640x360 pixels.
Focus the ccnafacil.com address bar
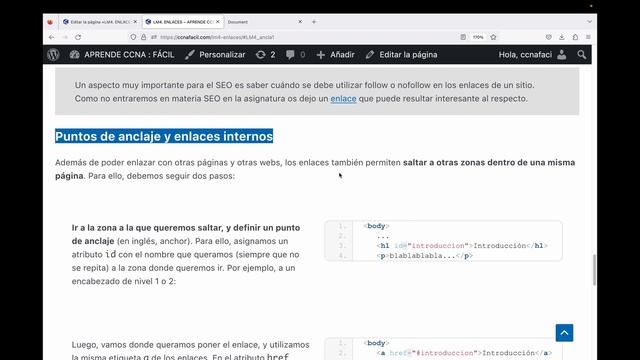(302, 37)
